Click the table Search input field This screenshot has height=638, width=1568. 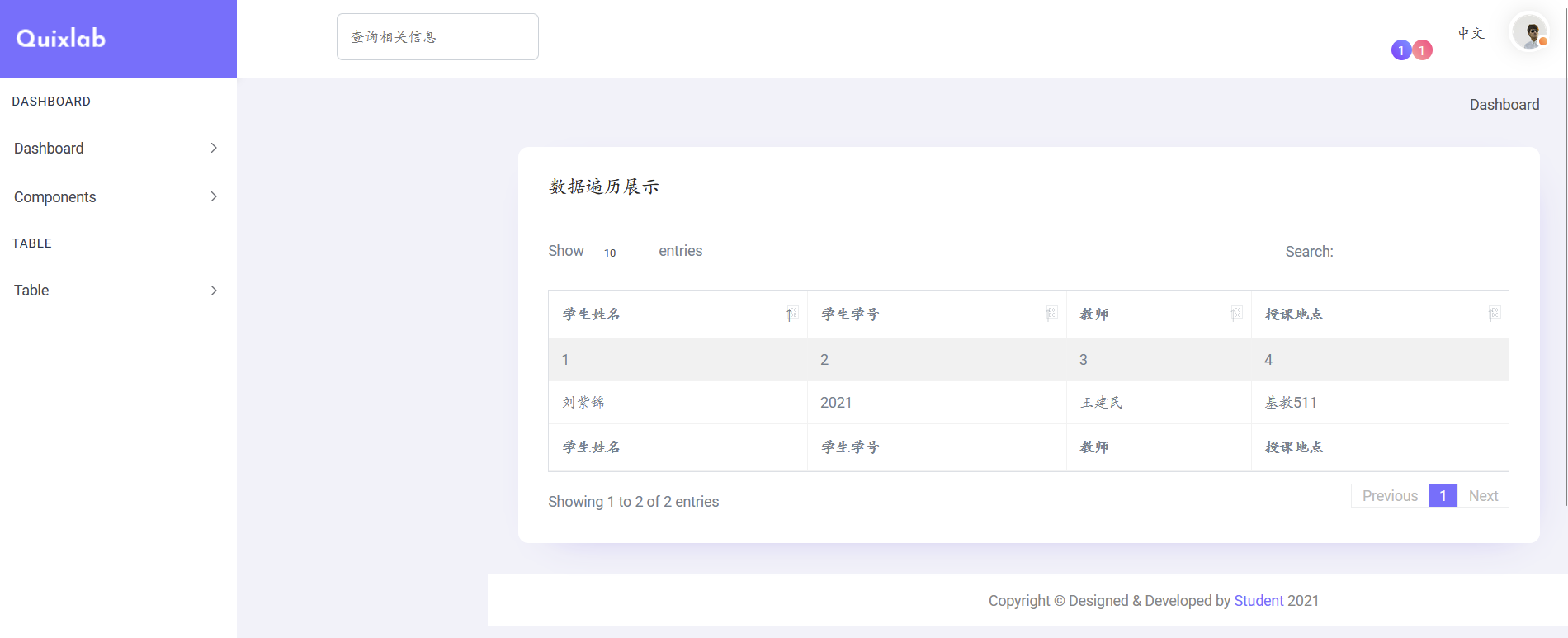1424,252
